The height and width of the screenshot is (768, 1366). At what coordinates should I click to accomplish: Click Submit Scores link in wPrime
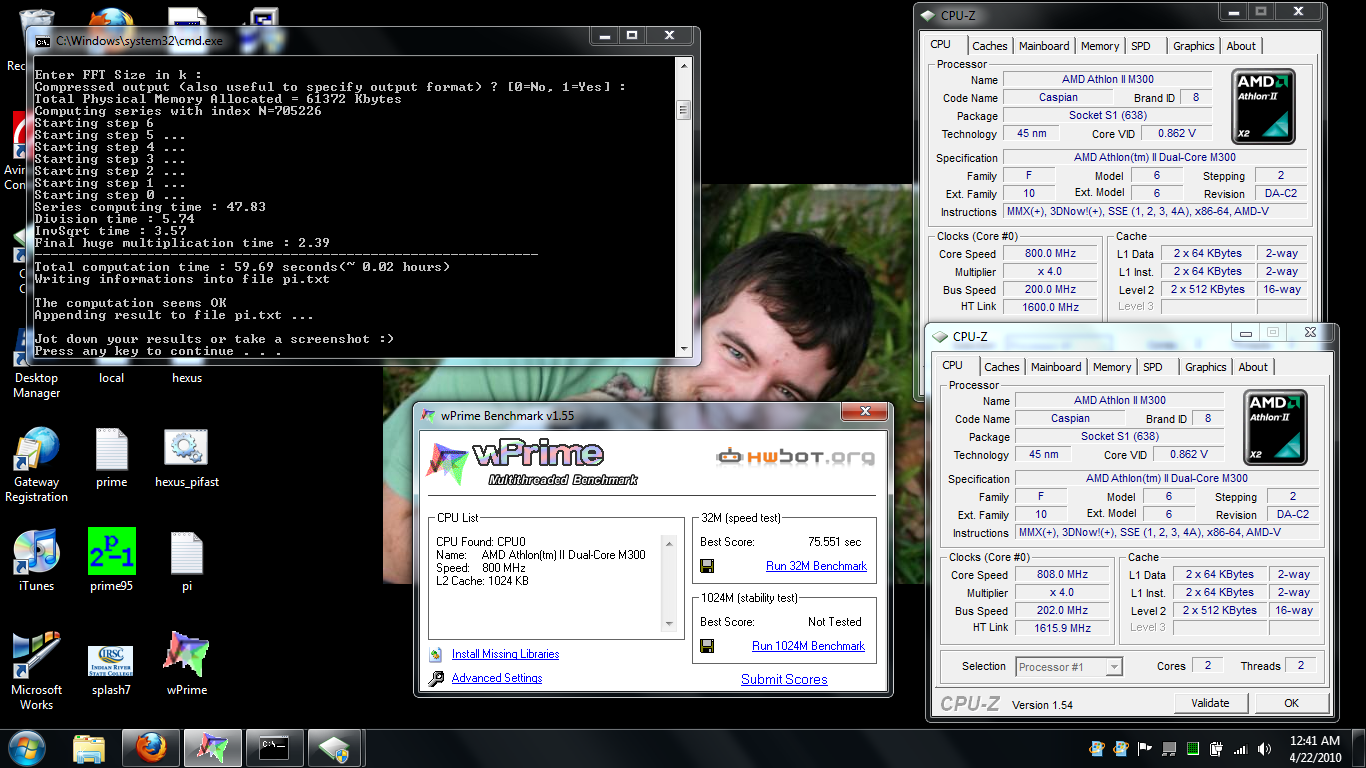point(784,679)
